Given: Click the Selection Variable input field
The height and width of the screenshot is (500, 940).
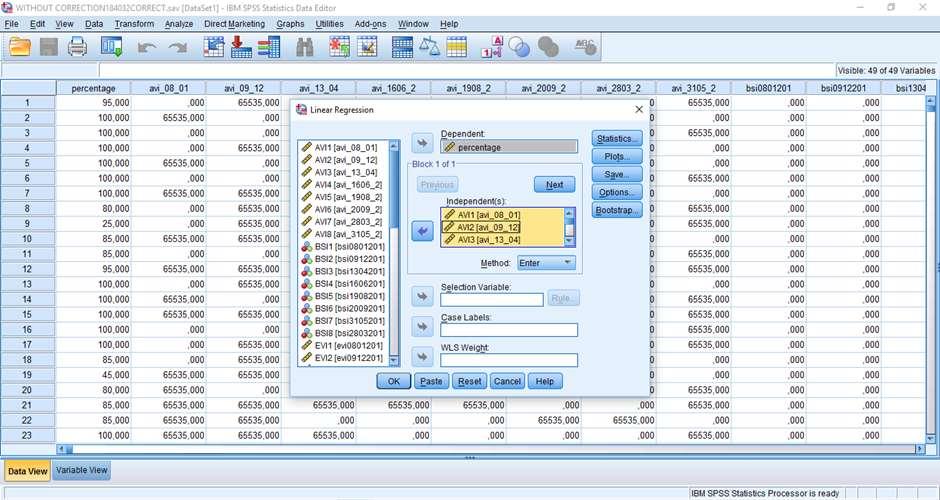Looking at the screenshot, I should 492,300.
